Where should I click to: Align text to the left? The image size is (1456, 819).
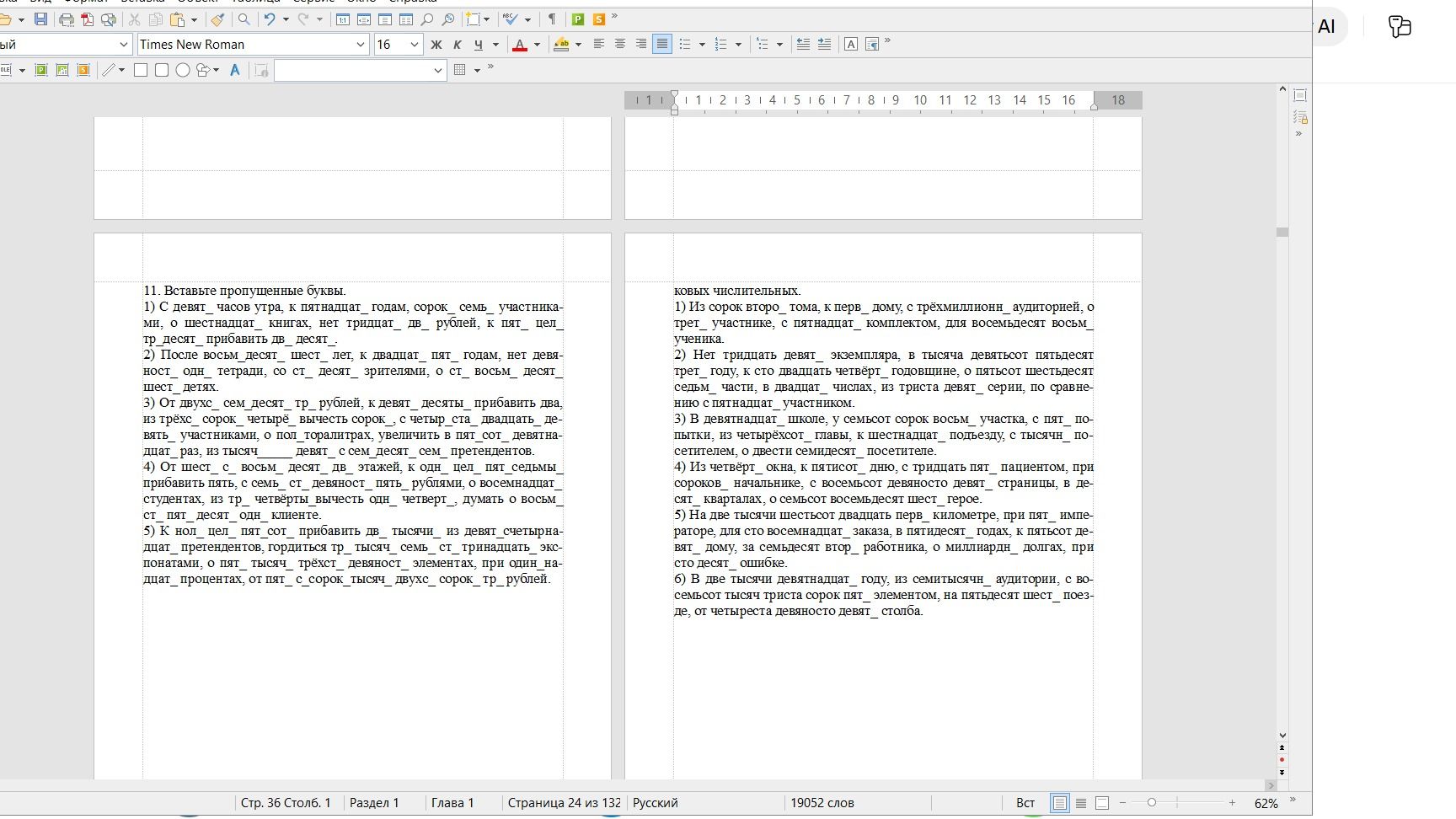pyautogui.click(x=599, y=44)
